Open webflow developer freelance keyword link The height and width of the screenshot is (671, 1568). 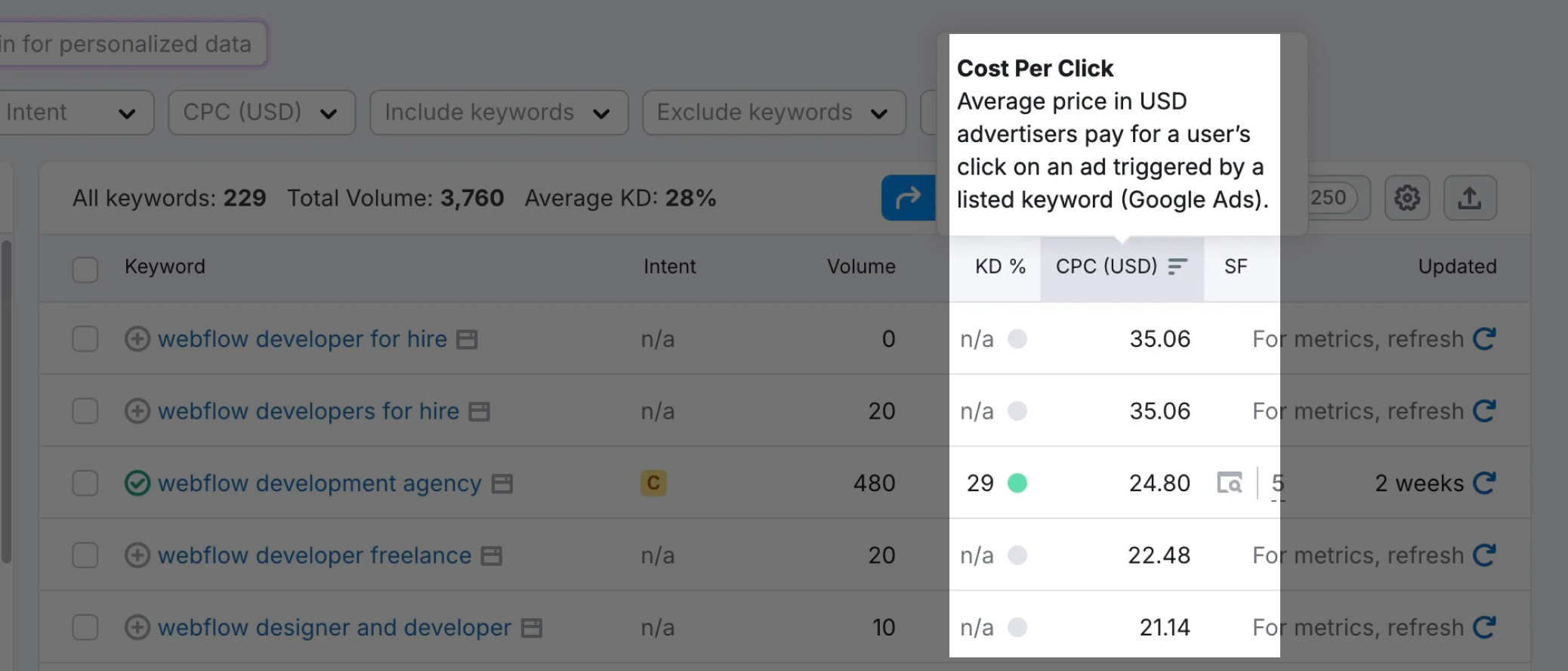point(314,555)
